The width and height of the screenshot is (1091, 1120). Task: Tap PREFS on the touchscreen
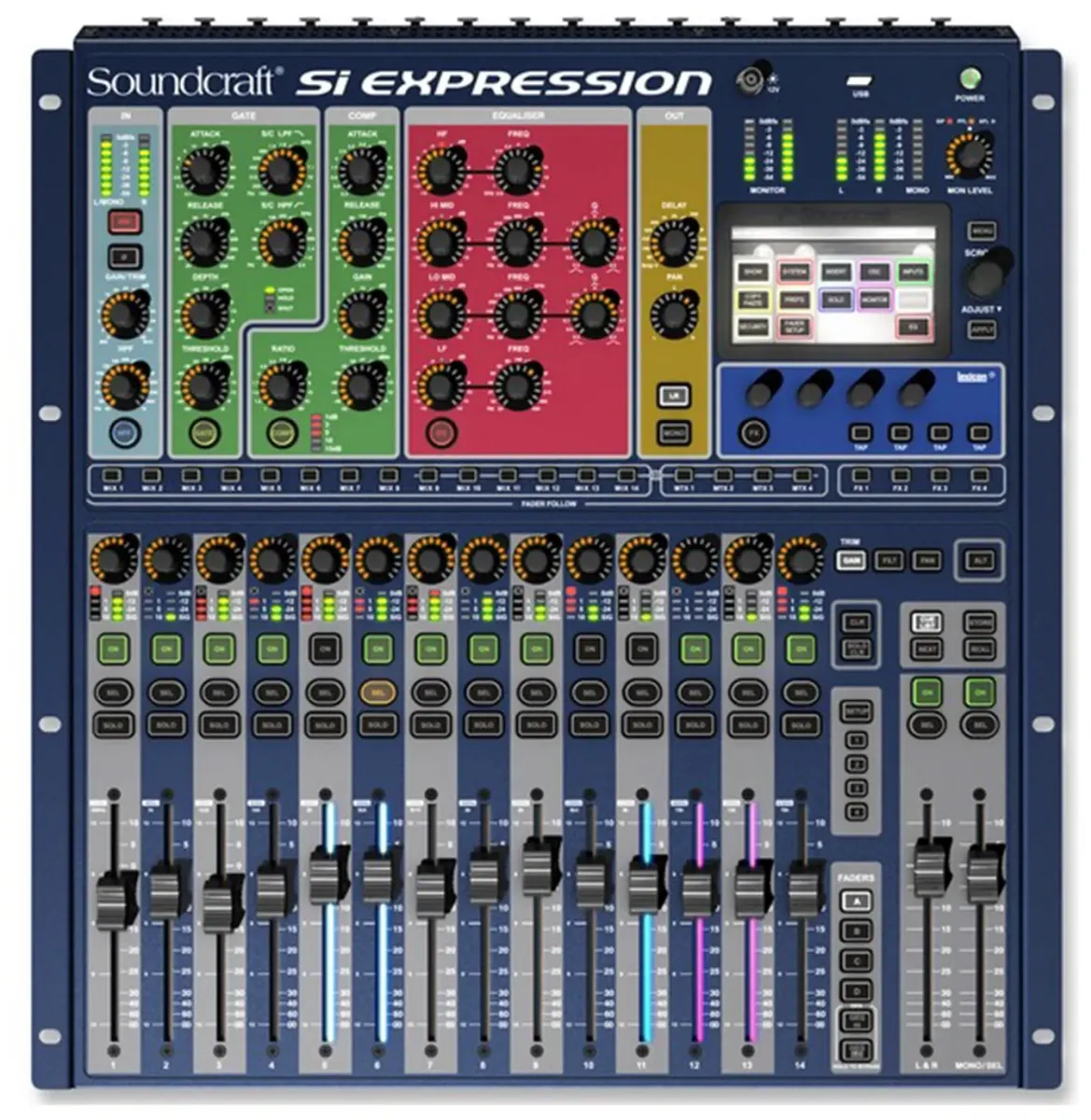click(794, 300)
